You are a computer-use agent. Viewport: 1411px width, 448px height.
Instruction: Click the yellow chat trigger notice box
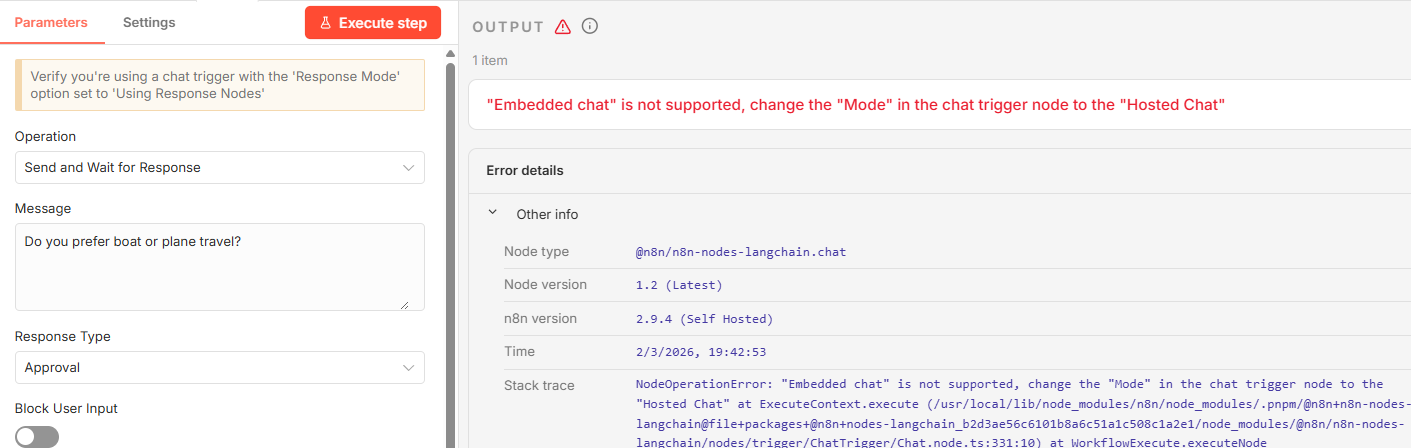220,85
